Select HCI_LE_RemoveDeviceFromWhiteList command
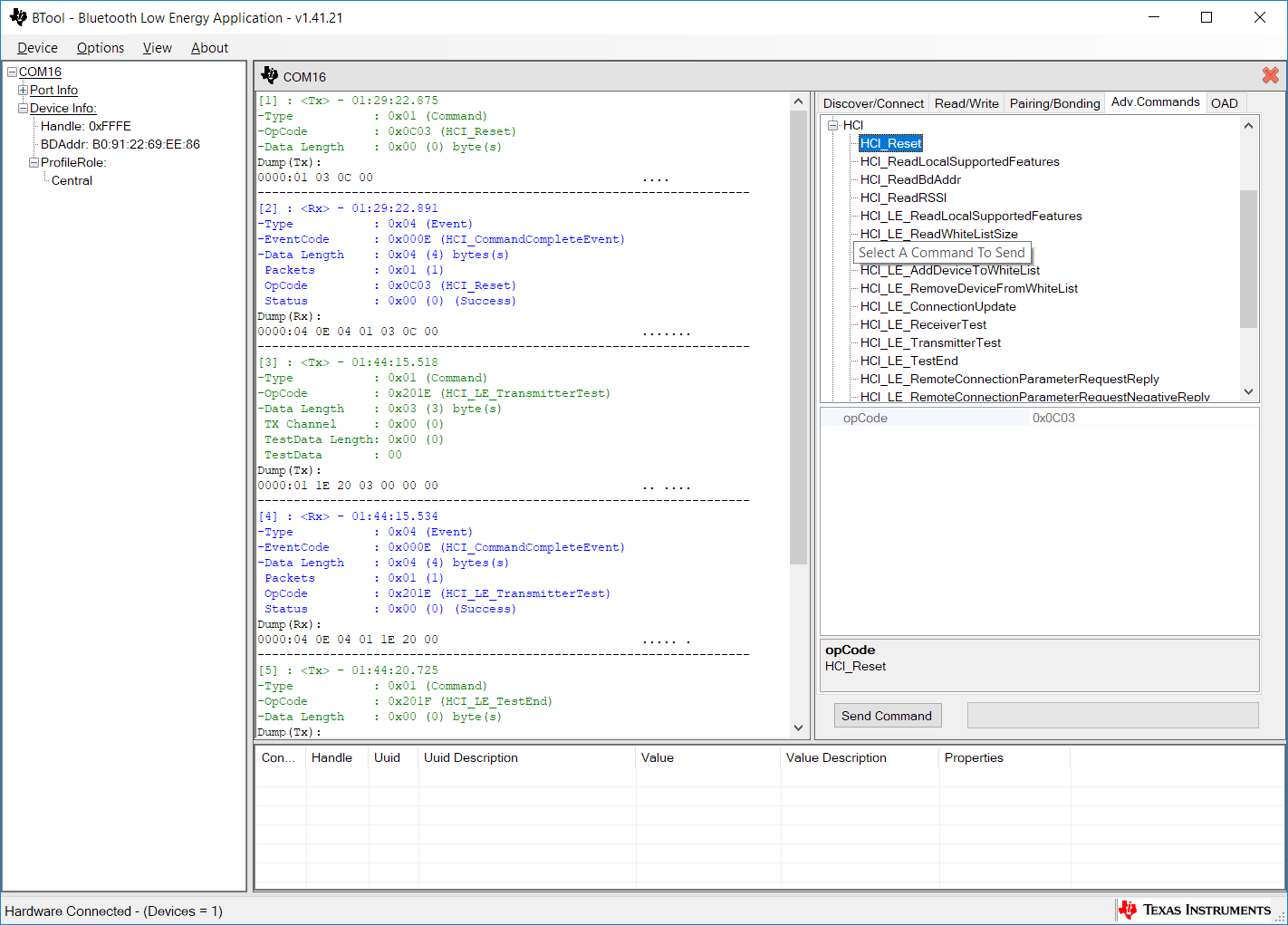Image resolution: width=1288 pixels, height=925 pixels. pos(968,288)
